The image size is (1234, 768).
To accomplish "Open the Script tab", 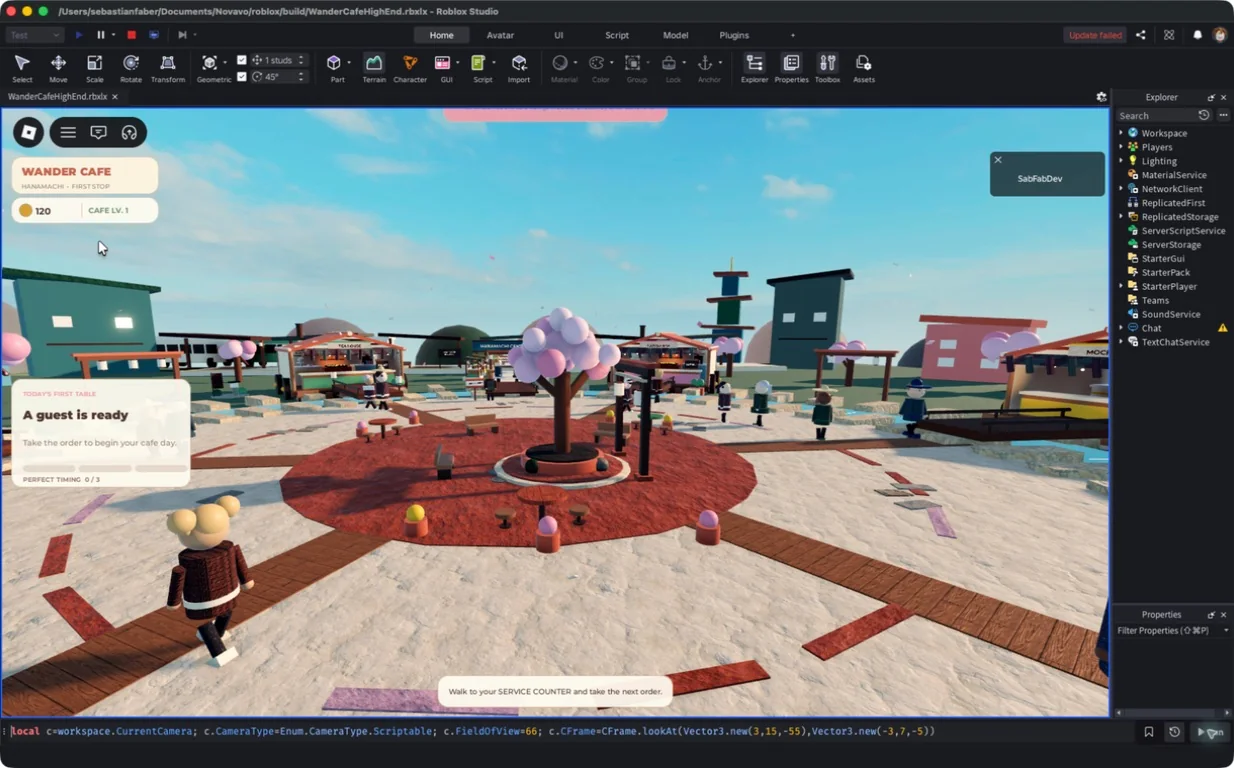I will point(617,35).
